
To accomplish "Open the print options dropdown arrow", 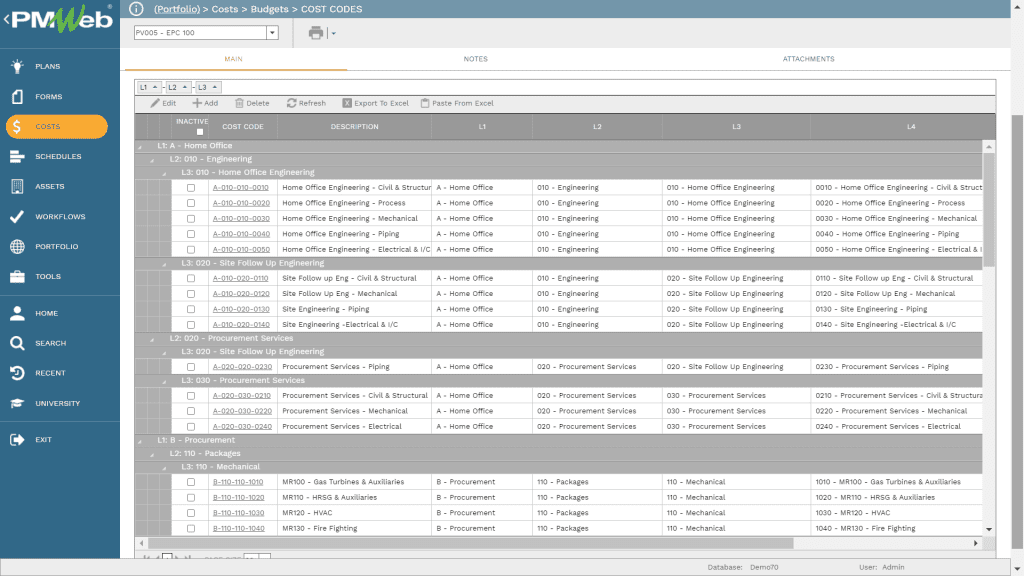I will 333,33.
